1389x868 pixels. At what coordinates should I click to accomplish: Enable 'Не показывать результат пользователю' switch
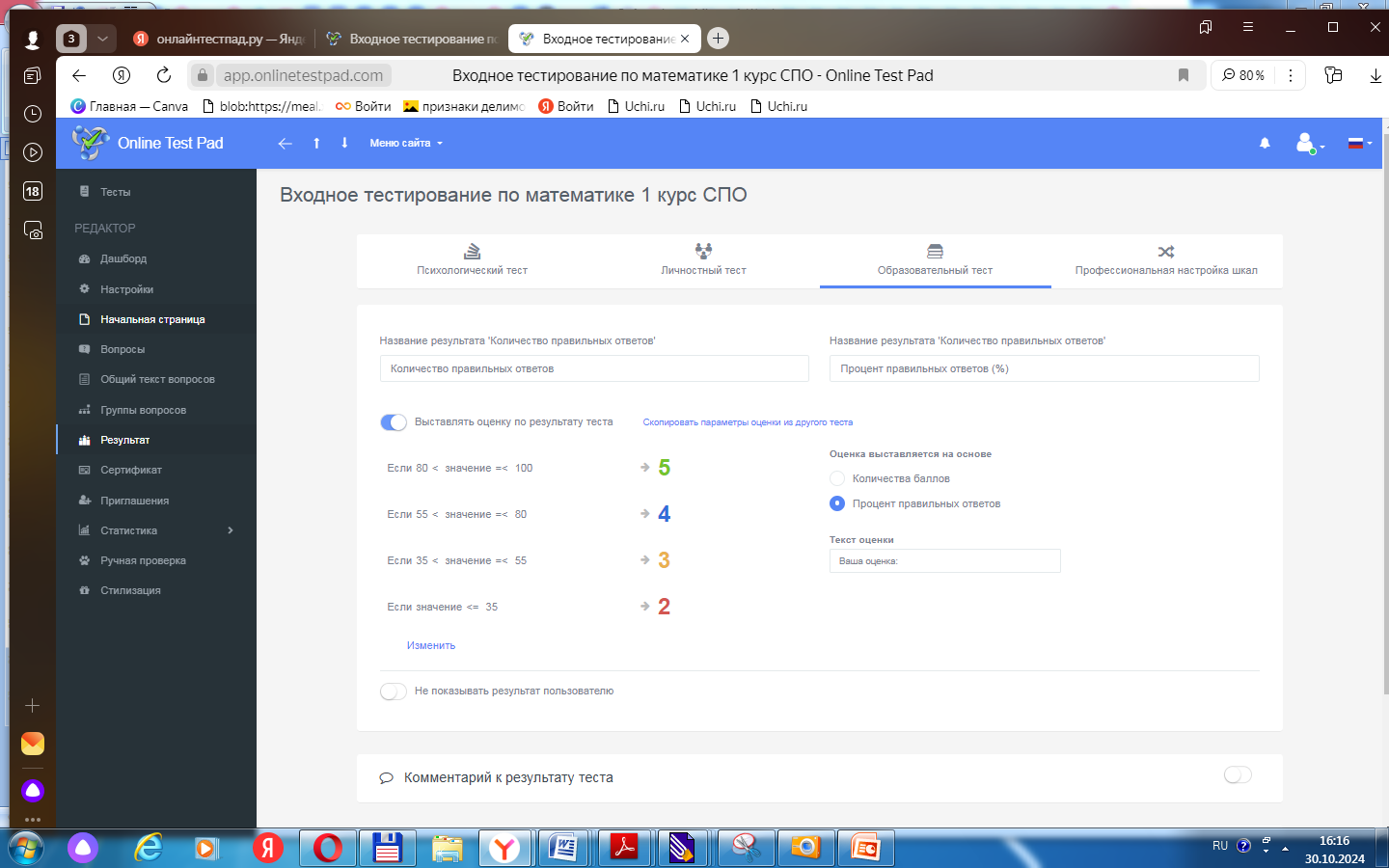[x=394, y=692]
